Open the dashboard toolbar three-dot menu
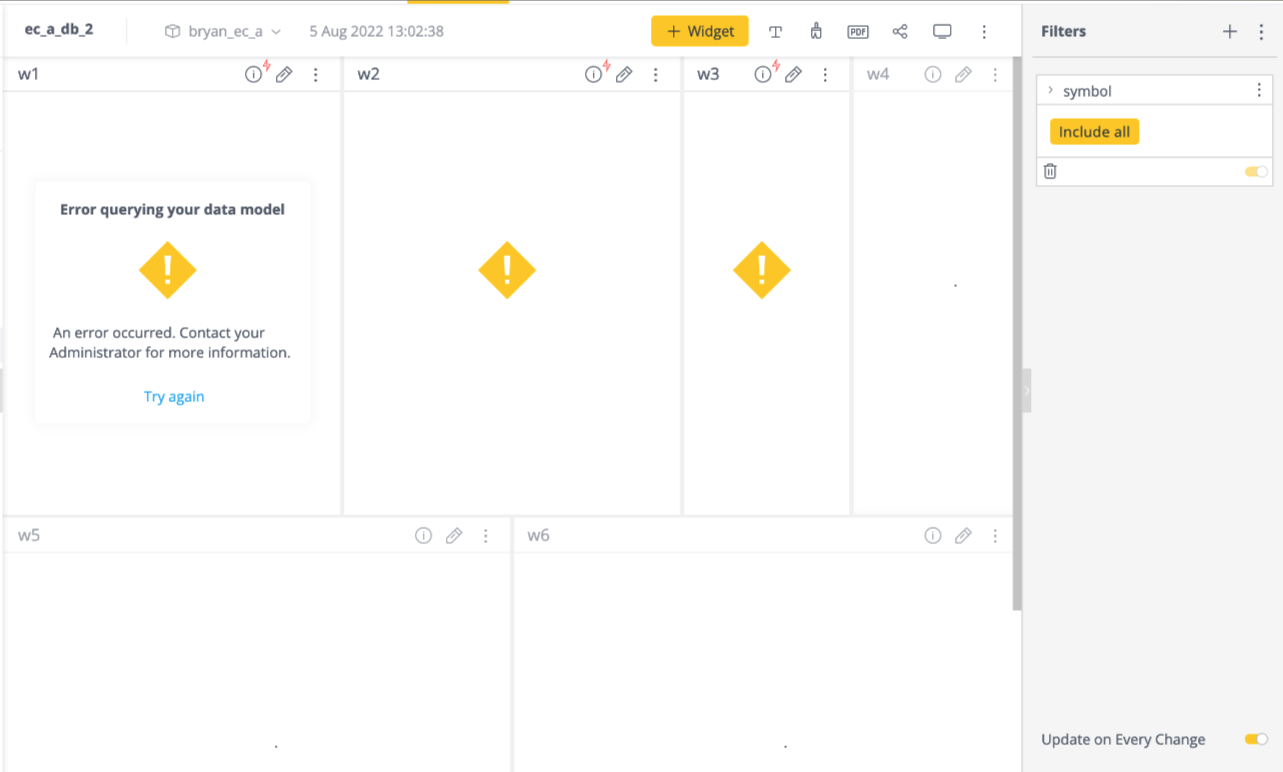This screenshot has width=1283, height=772. pos(984,32)
